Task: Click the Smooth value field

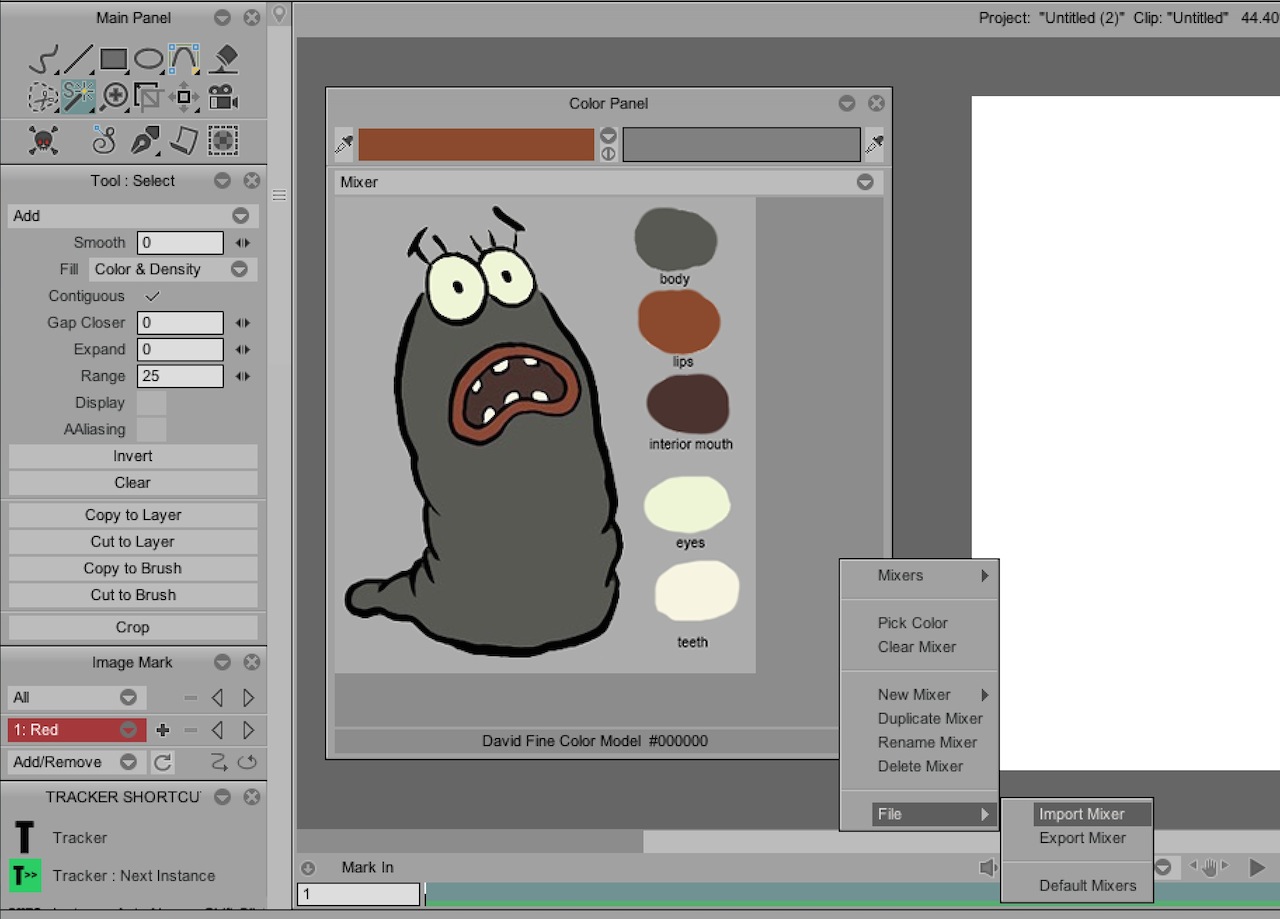Action: click(180, 242)
